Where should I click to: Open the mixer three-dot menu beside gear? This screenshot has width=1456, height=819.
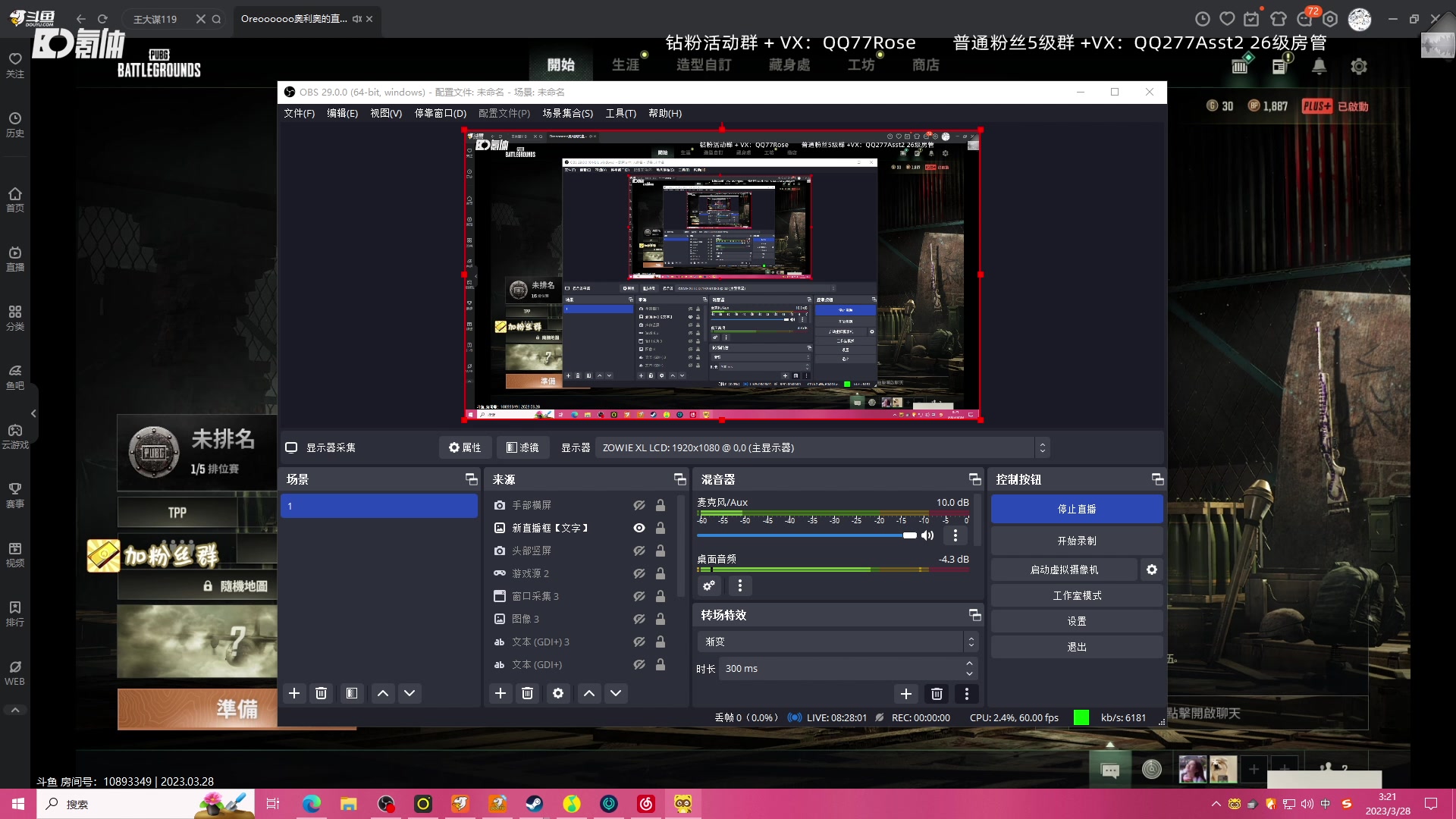[740, 585]
